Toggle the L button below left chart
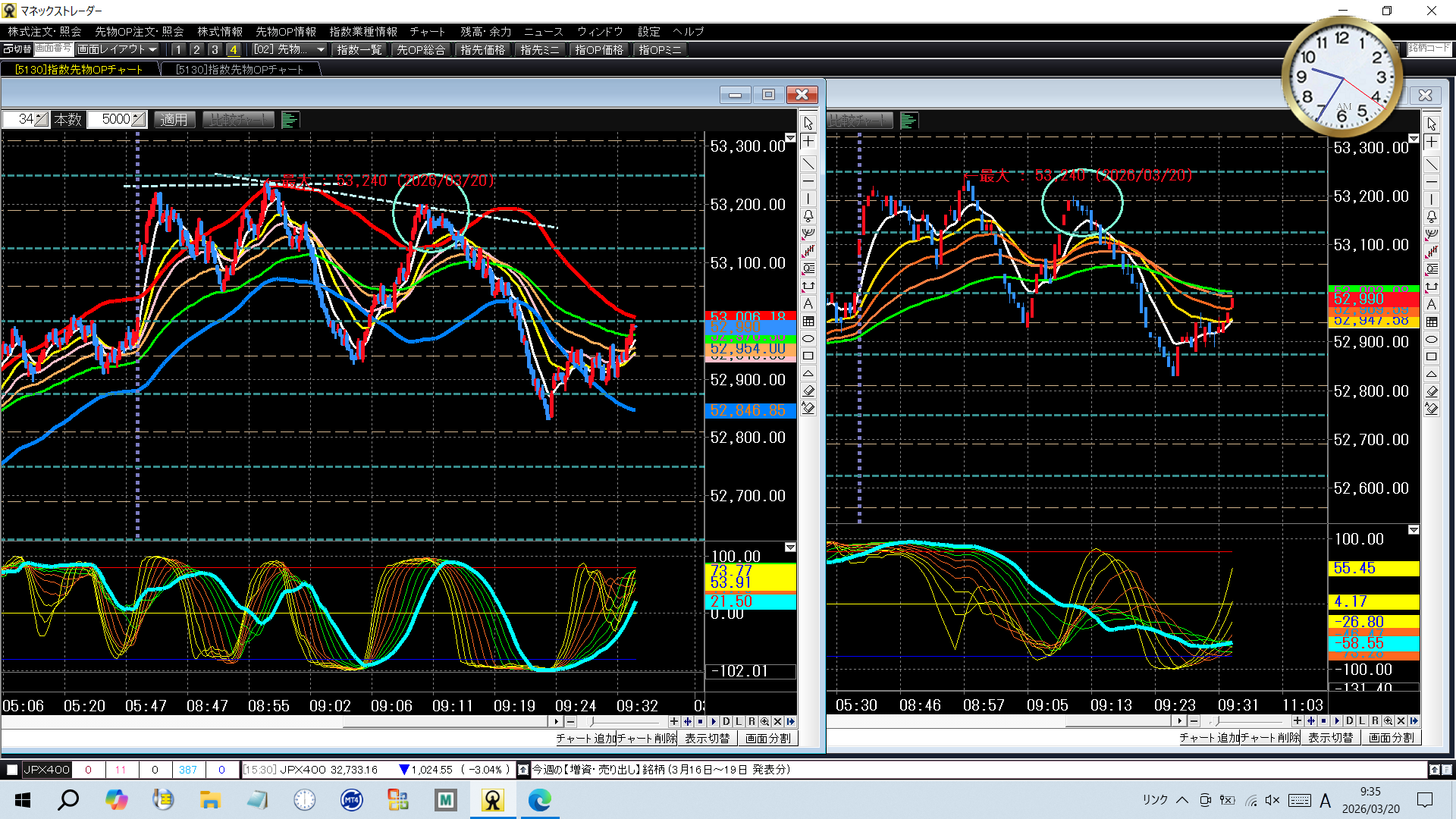 pos(739,721)
